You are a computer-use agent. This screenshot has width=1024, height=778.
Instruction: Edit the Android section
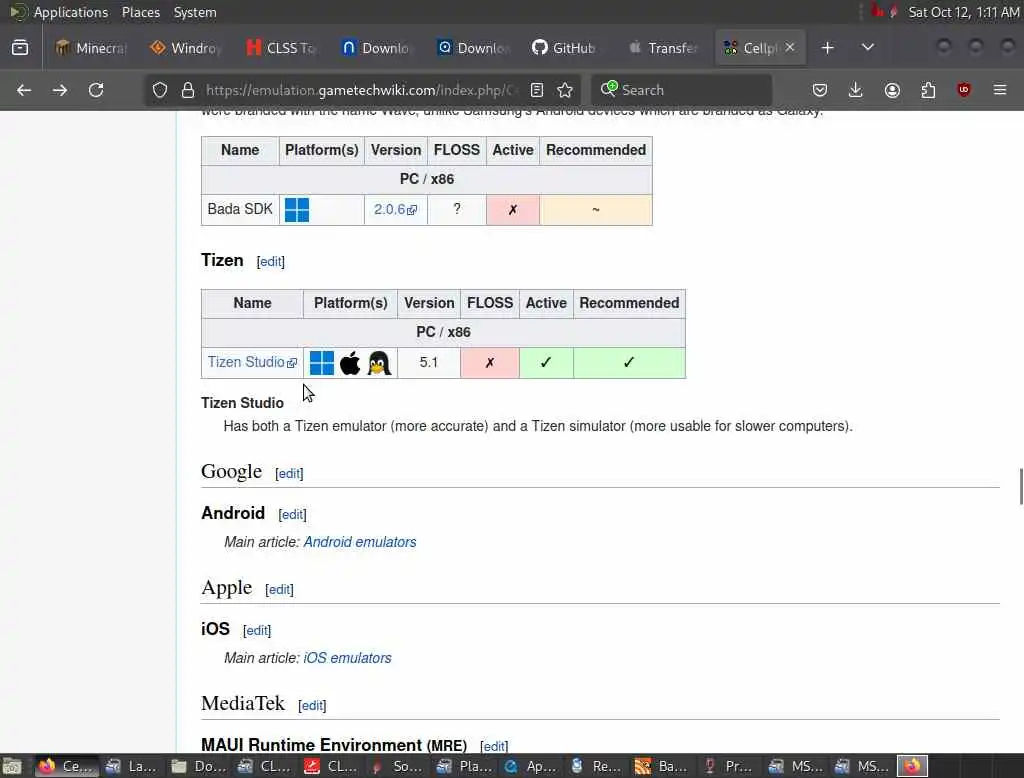pyautogui.click(x=292, y=515)
